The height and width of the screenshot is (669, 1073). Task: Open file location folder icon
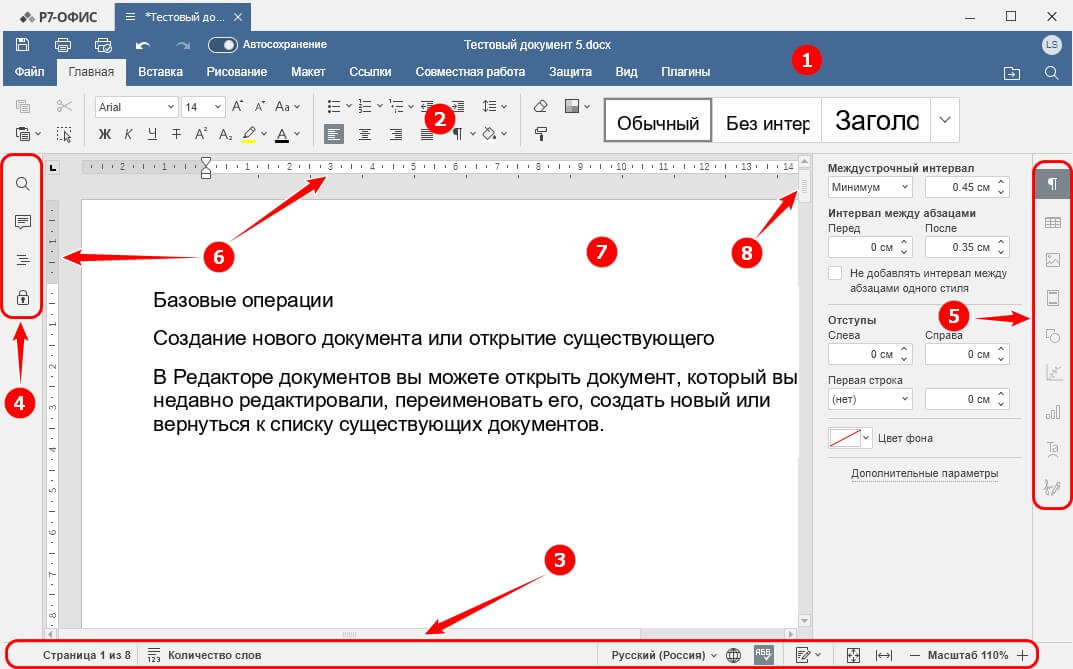[x=1011, y=73]
